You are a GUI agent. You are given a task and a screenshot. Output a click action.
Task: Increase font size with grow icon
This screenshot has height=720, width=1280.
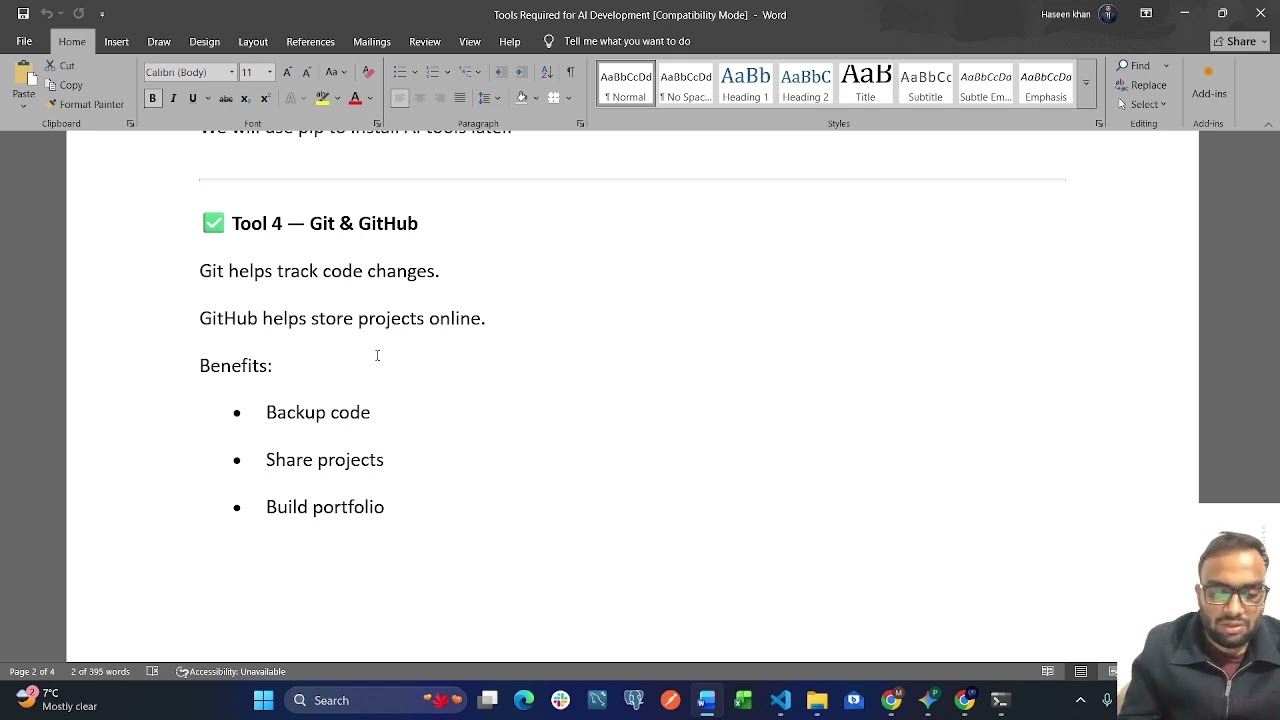coord(288,72)
